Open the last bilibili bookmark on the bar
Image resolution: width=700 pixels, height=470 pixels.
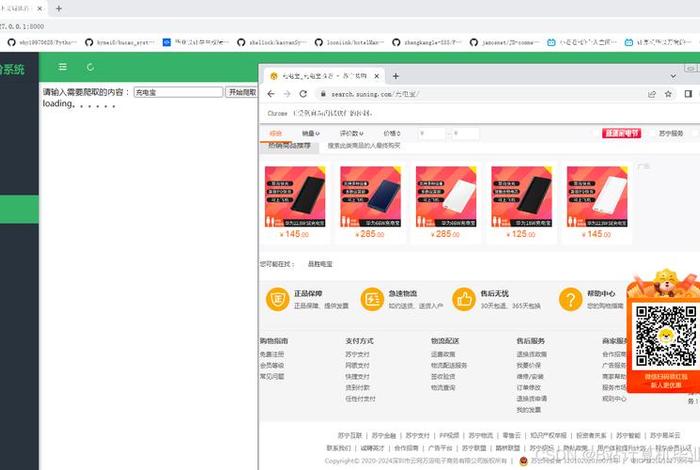tap(660, 42)
